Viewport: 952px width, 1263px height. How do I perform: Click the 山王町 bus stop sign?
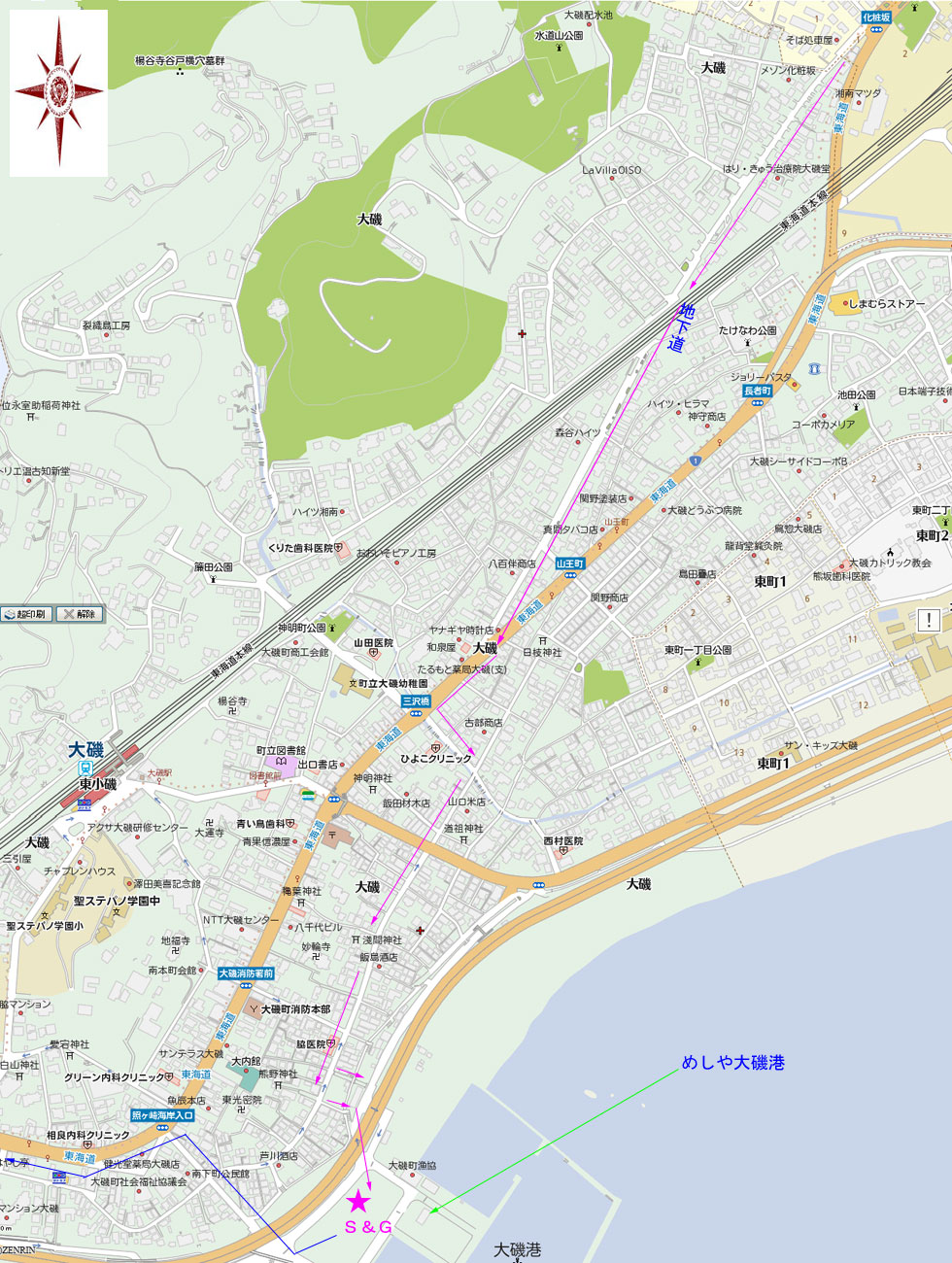point(570,563)
